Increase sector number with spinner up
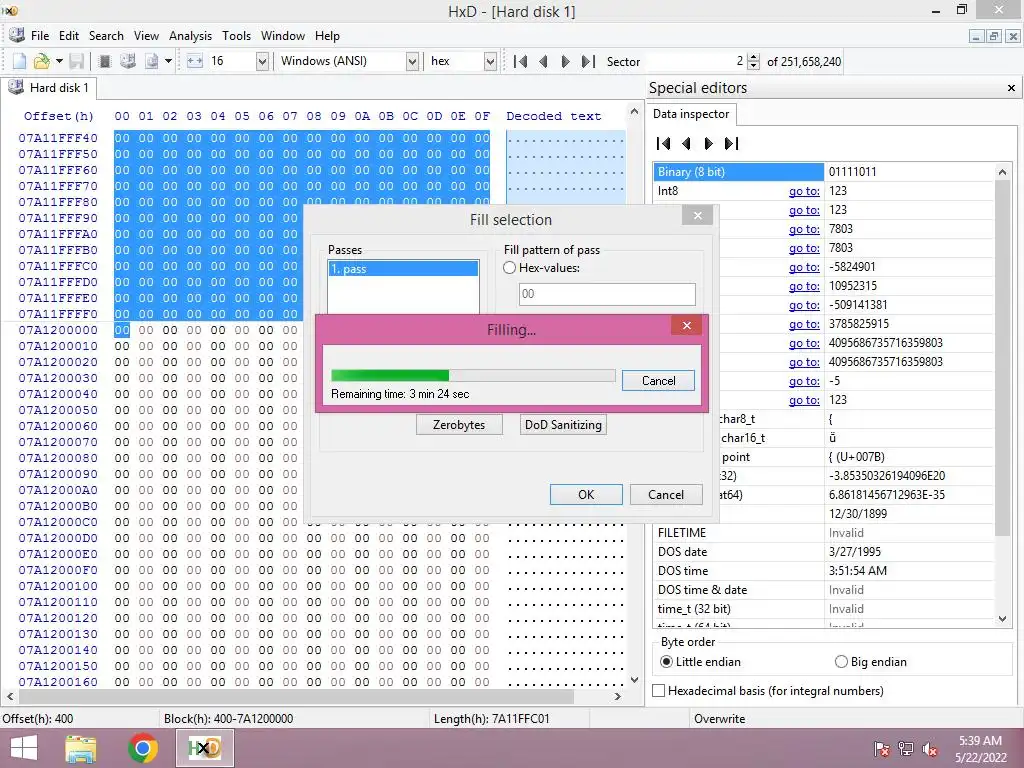The image size is (1024, 768). coord(754,57)
